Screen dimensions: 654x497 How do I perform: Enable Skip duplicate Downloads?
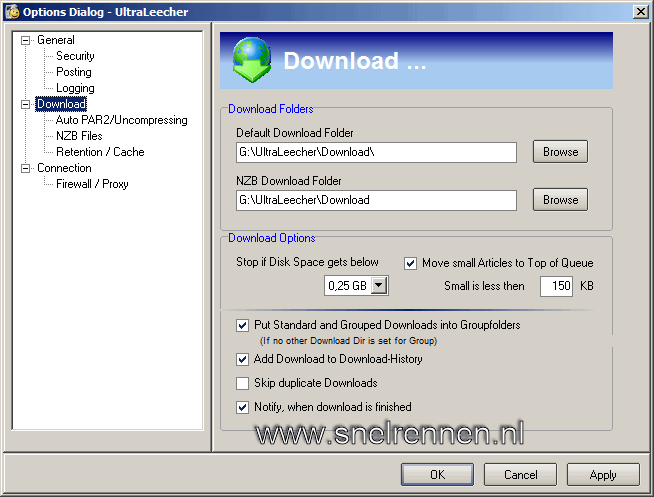point(242,383)
